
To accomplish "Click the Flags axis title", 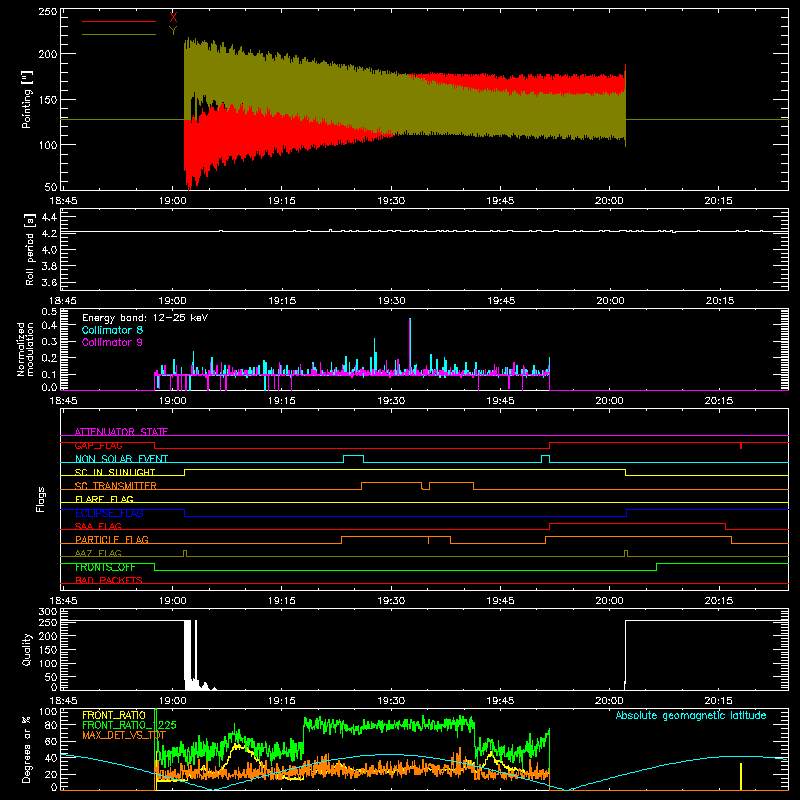I will point(41,499).
